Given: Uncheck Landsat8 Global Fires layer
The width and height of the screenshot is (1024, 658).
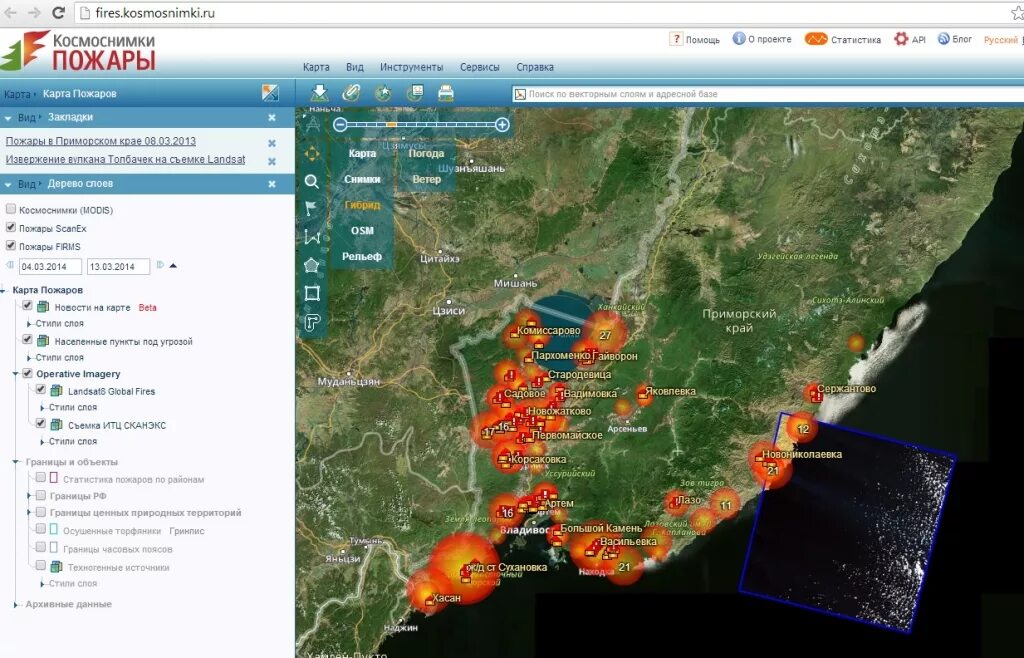Looking at the screenshot, I should click(40, 390).
